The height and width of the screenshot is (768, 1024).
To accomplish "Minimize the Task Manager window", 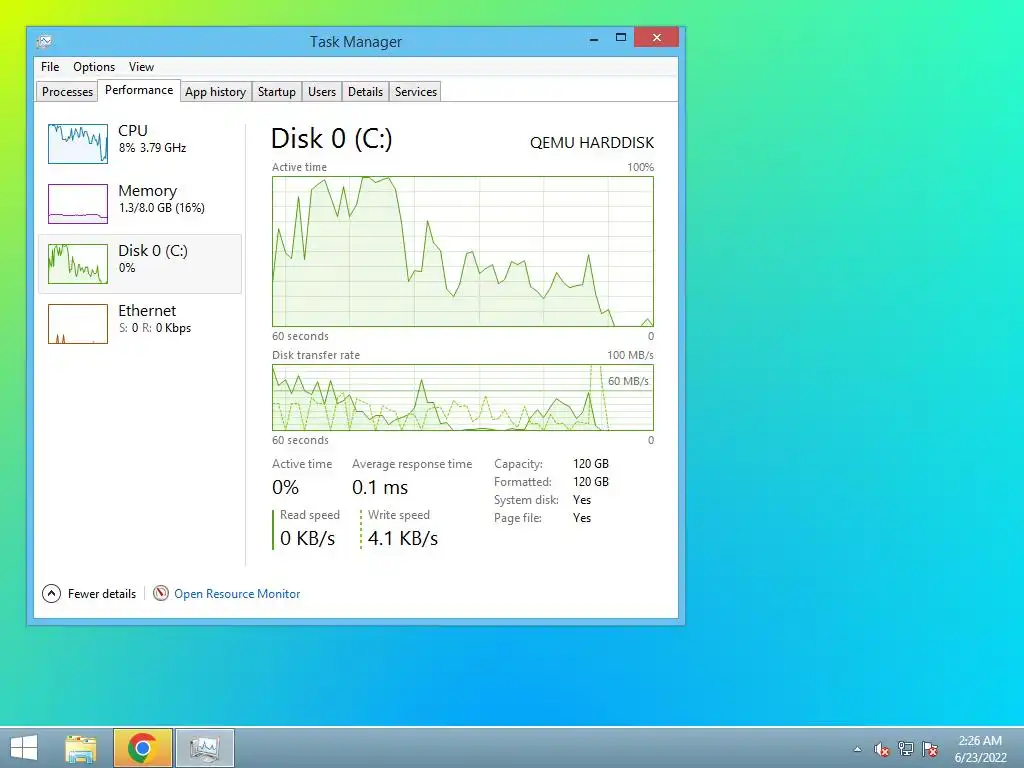I will (x=594, y=39).
